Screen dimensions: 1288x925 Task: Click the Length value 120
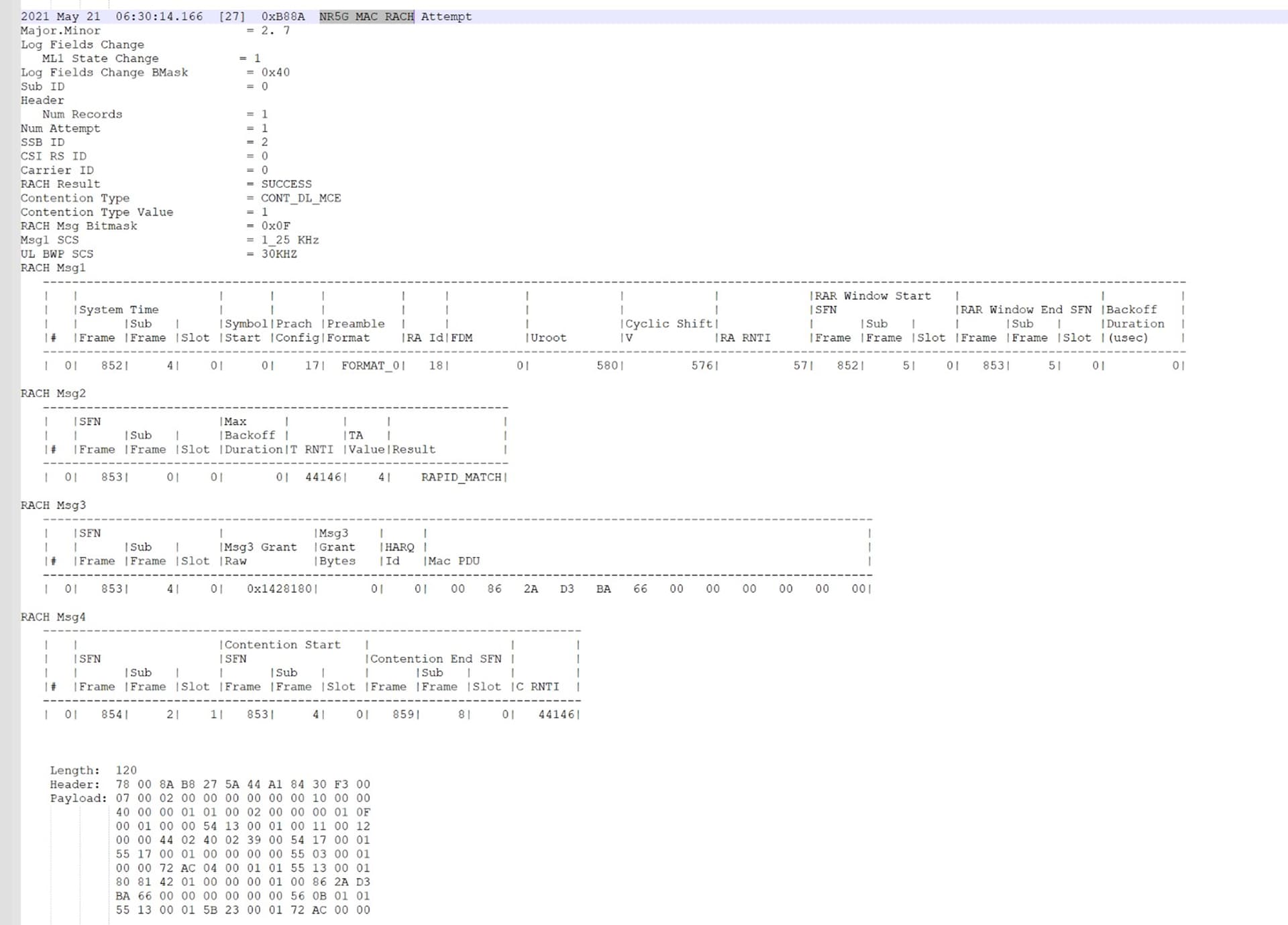pos(126,771)
